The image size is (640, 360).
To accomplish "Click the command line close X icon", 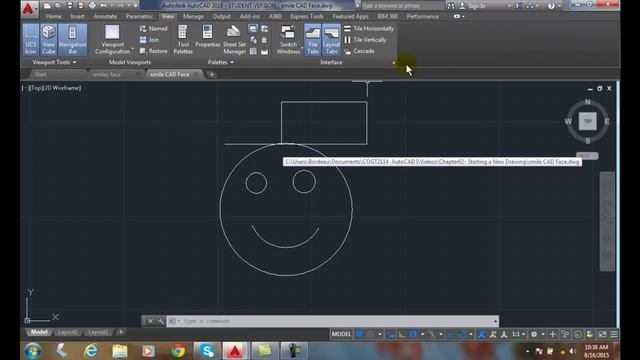I will coord(150,321).
